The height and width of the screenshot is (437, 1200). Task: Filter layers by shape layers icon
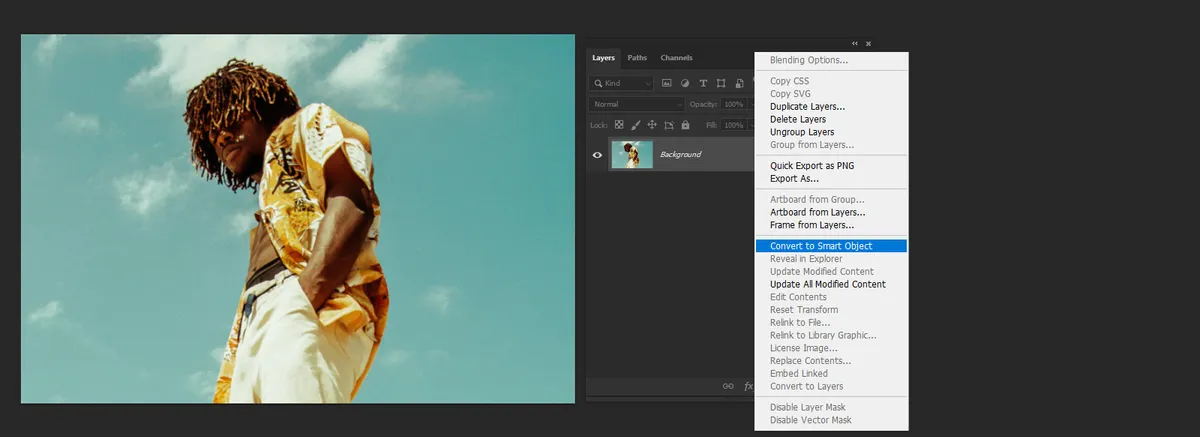(x=721, y=83)
